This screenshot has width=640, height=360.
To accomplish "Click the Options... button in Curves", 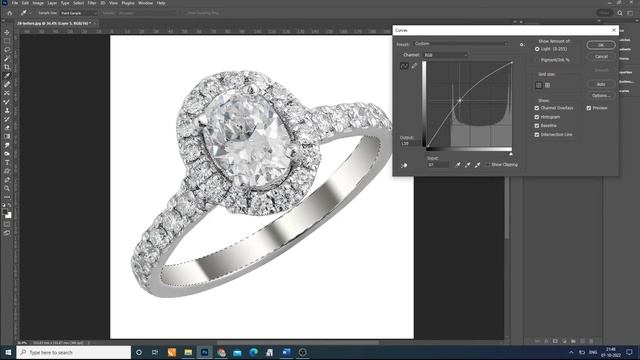I will (601, 96).
